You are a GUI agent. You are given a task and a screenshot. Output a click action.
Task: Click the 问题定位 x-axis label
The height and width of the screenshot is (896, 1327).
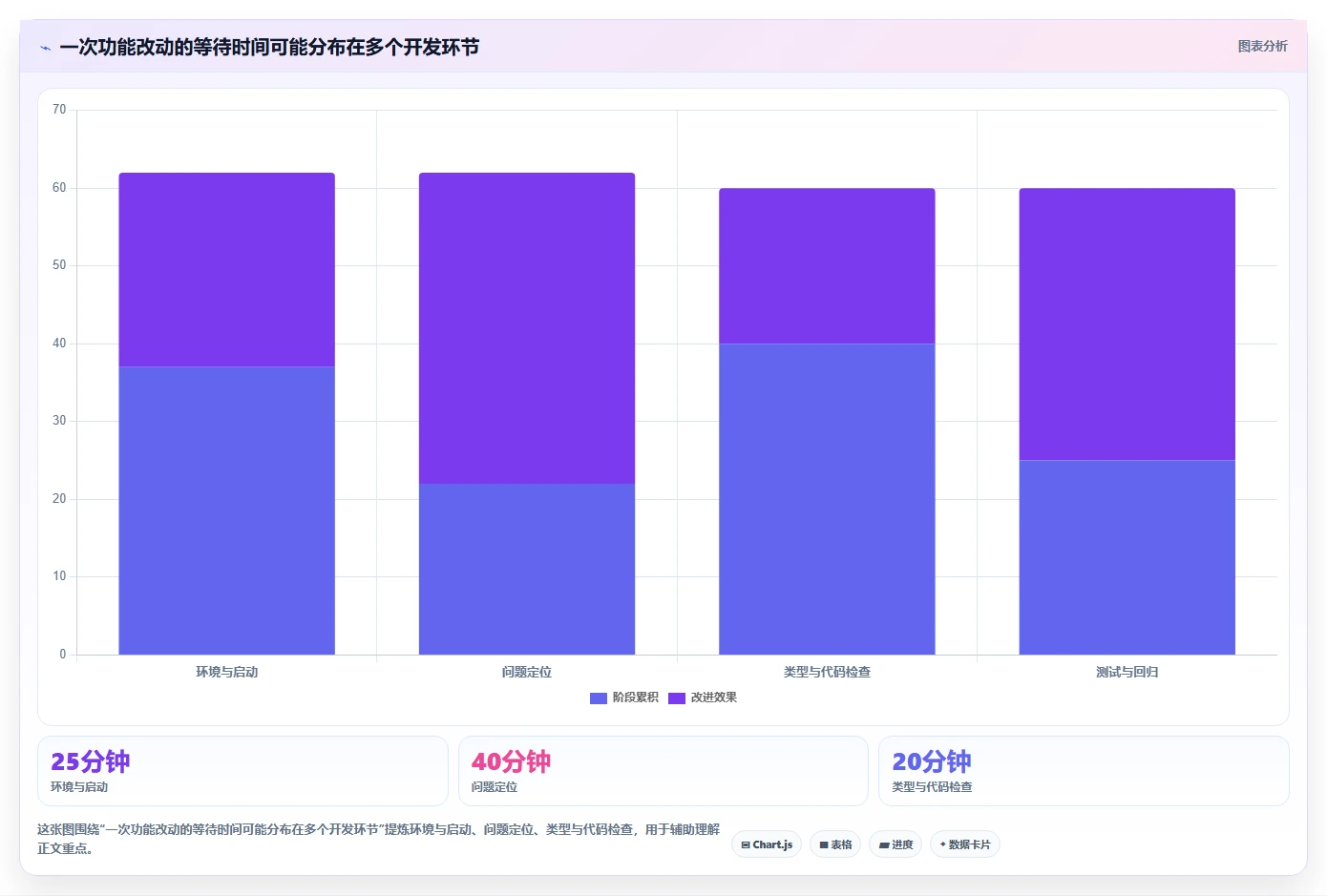[x=527, y=672]
